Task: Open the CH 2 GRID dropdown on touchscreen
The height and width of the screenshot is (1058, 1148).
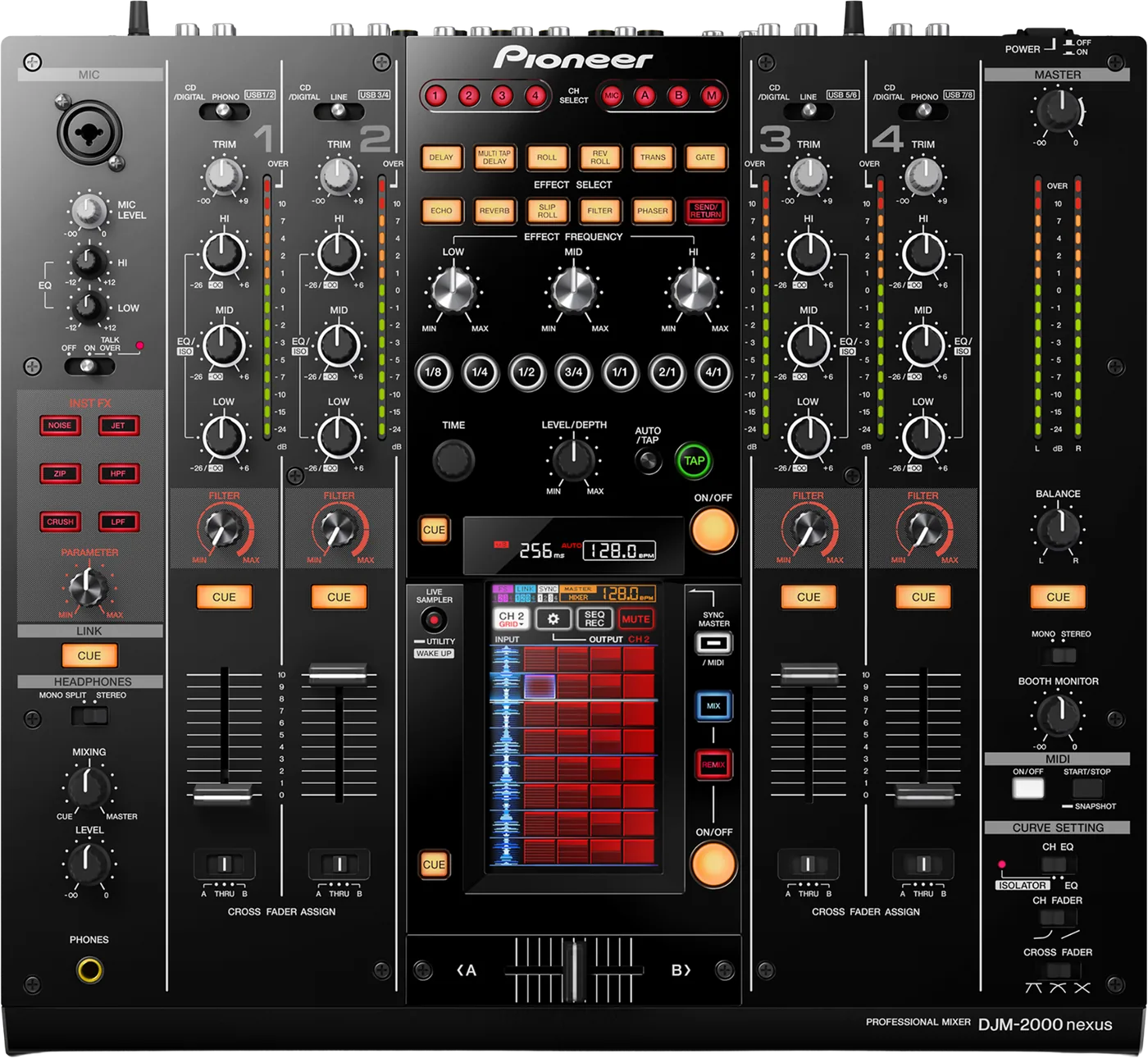Action: point(512,619)
